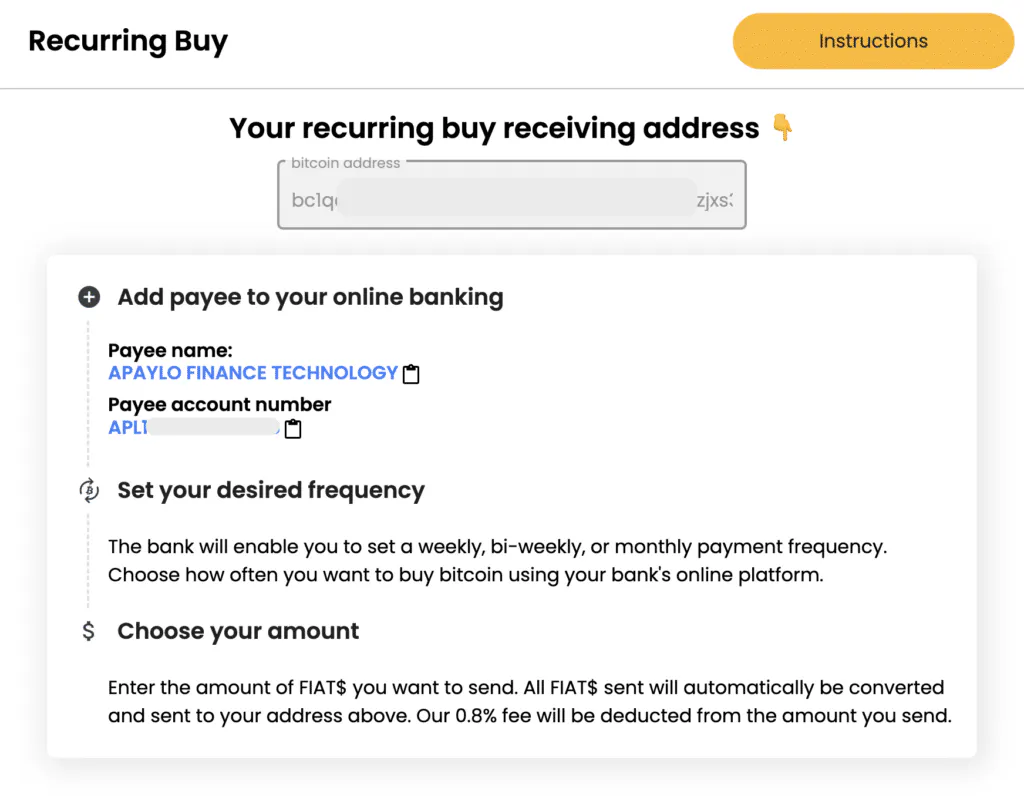The image size is (1024, 808).
Task: Click the dollar sign icon beside Choose amount
Action: click(89, 631)
